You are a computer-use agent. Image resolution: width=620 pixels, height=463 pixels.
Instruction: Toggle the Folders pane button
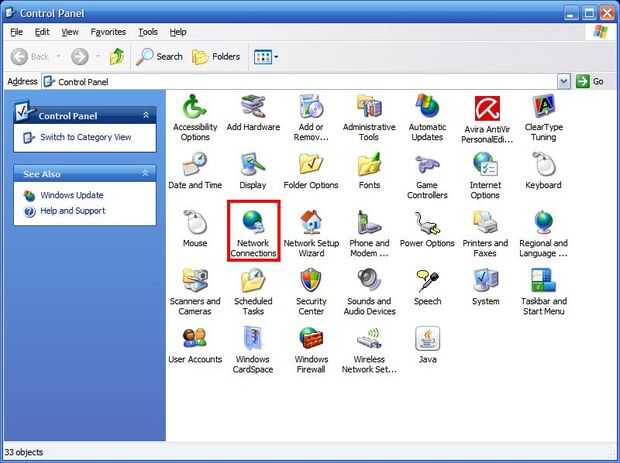216,57
